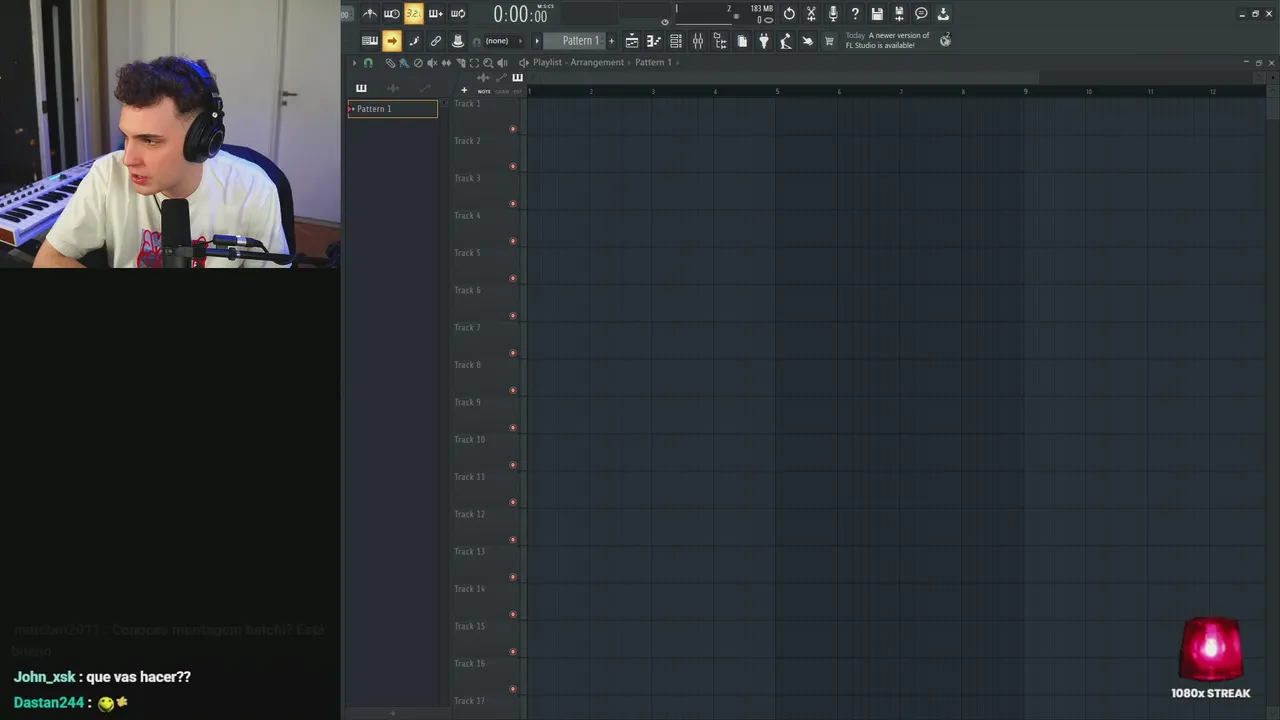
Task: Select the Delete tool
Action: (x=418, y=63)
